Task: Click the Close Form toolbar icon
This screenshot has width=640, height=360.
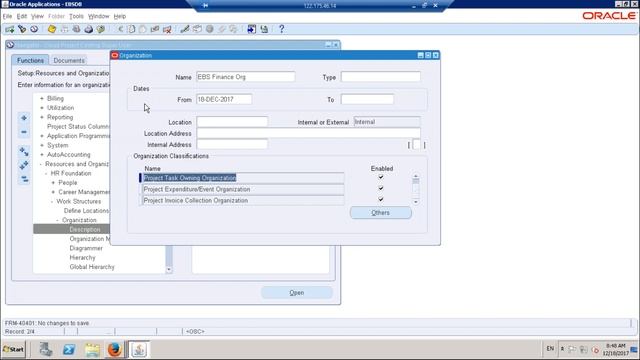Action: pyautogui.click(x=101, y=29)
